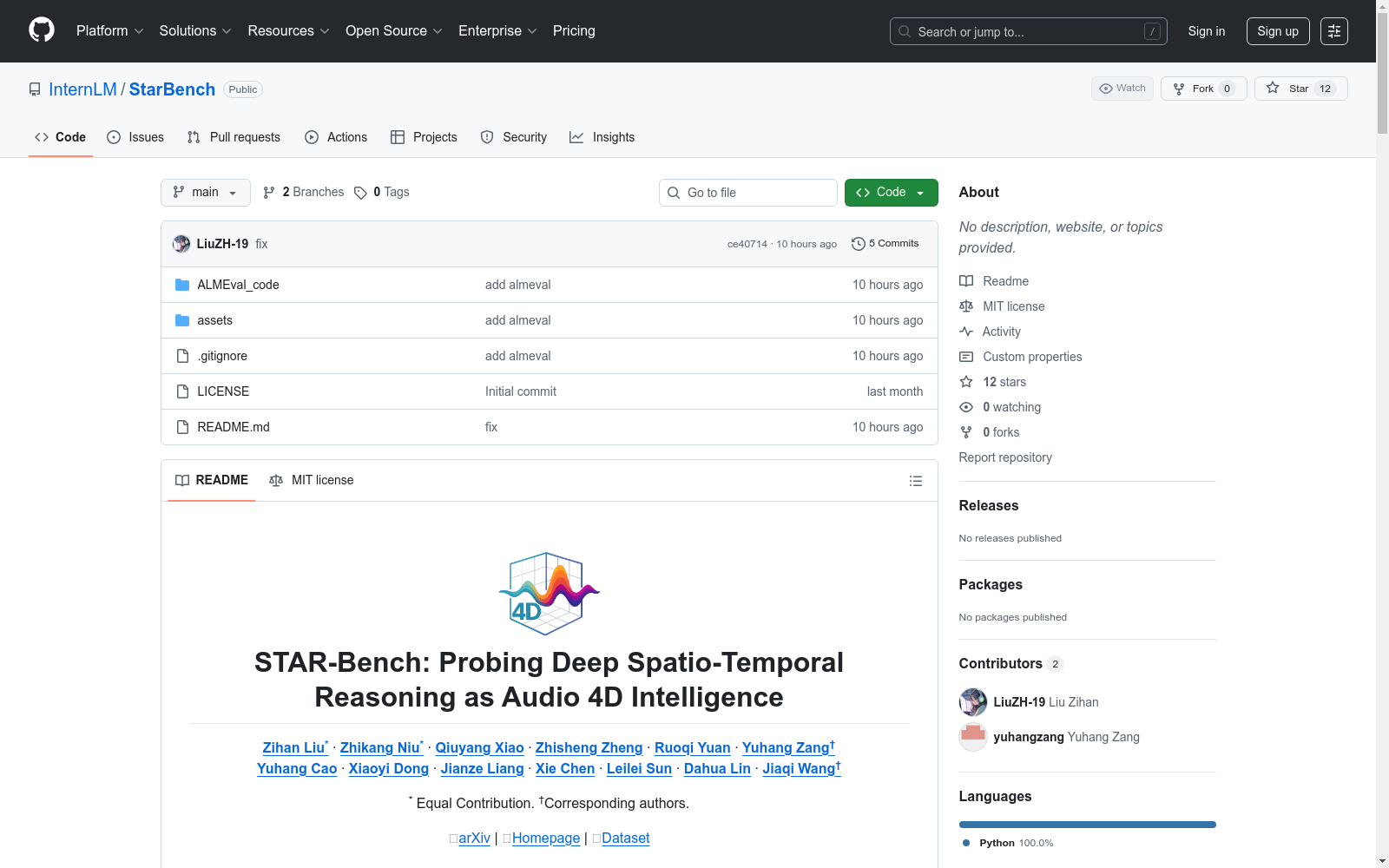Click the GitHub Octocat logo
Viewport: 1389px width, 868px height.
42,30
